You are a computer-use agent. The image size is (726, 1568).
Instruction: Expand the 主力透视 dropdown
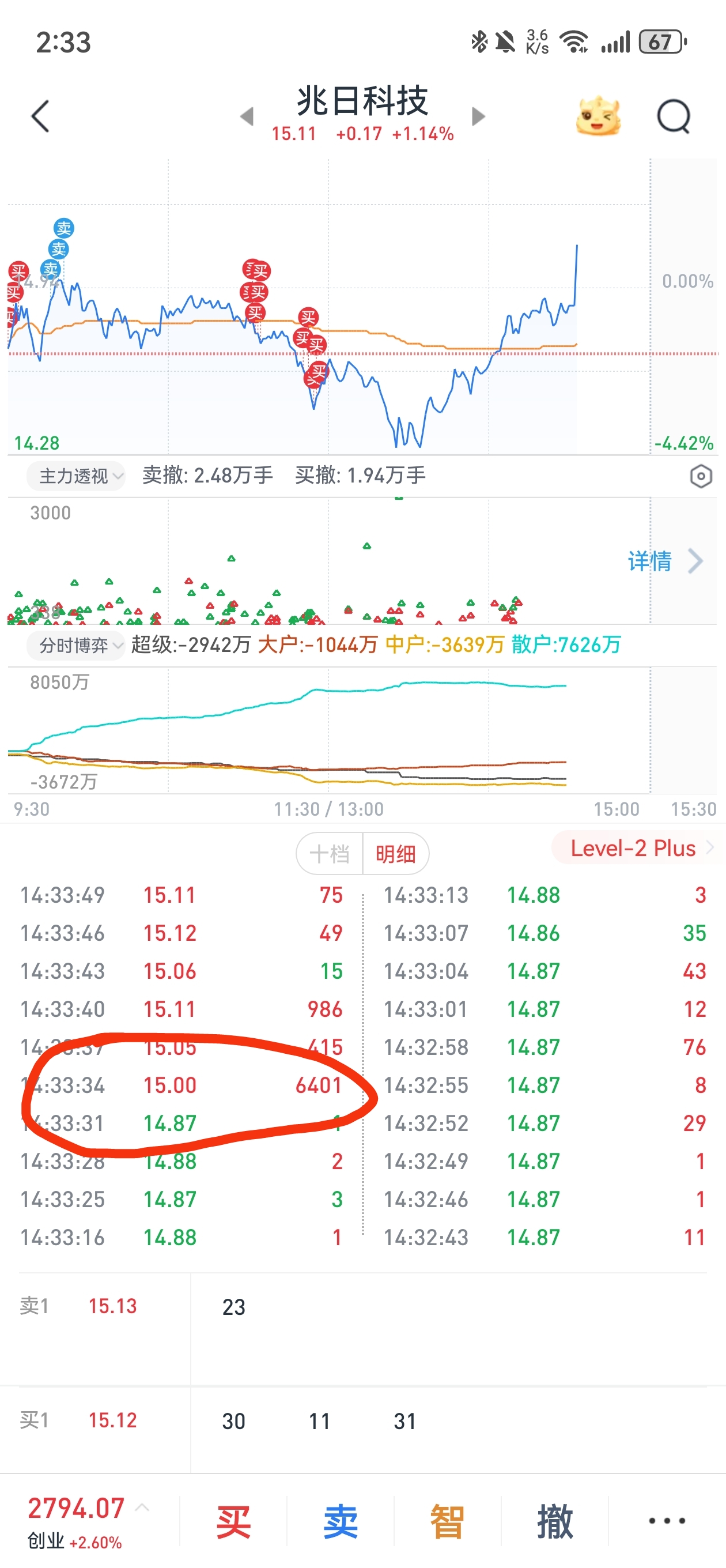[76, 476]
